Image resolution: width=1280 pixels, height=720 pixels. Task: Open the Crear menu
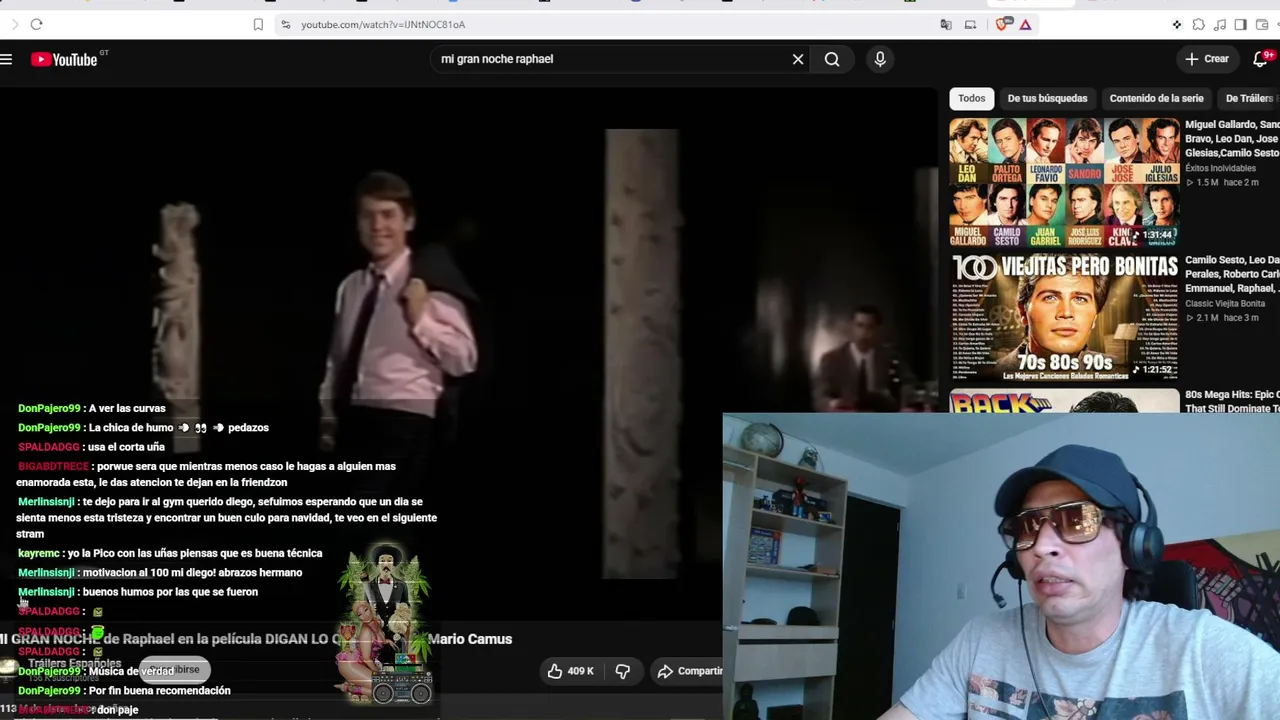(1207, 59)
